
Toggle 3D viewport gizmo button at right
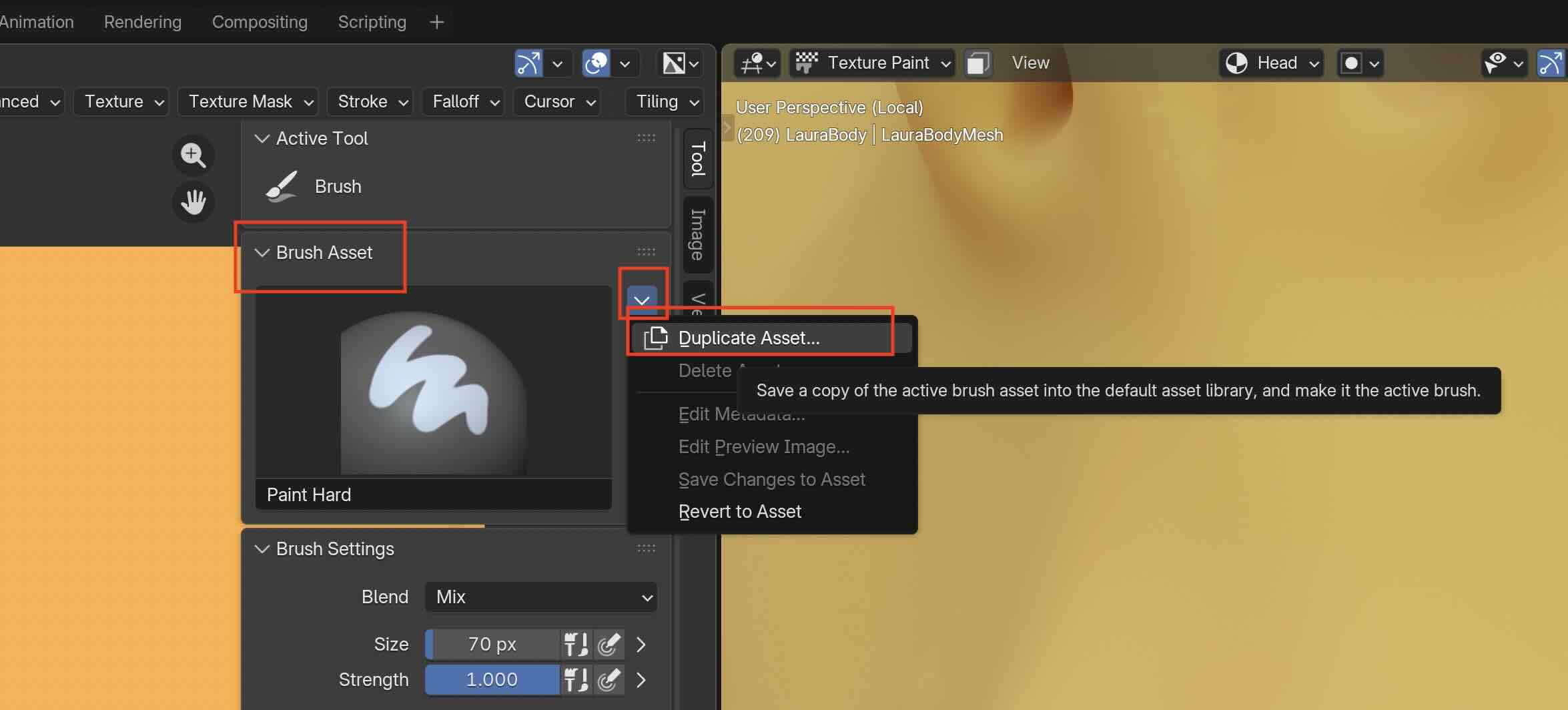pos(1550,63)
